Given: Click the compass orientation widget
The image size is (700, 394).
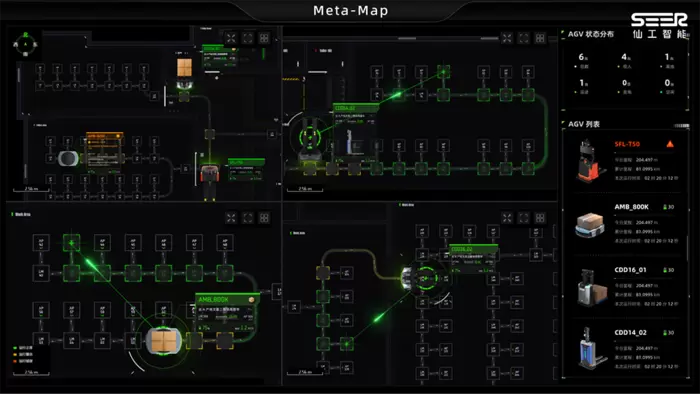Looking at the screenshot, I should (x=25, y=44).
